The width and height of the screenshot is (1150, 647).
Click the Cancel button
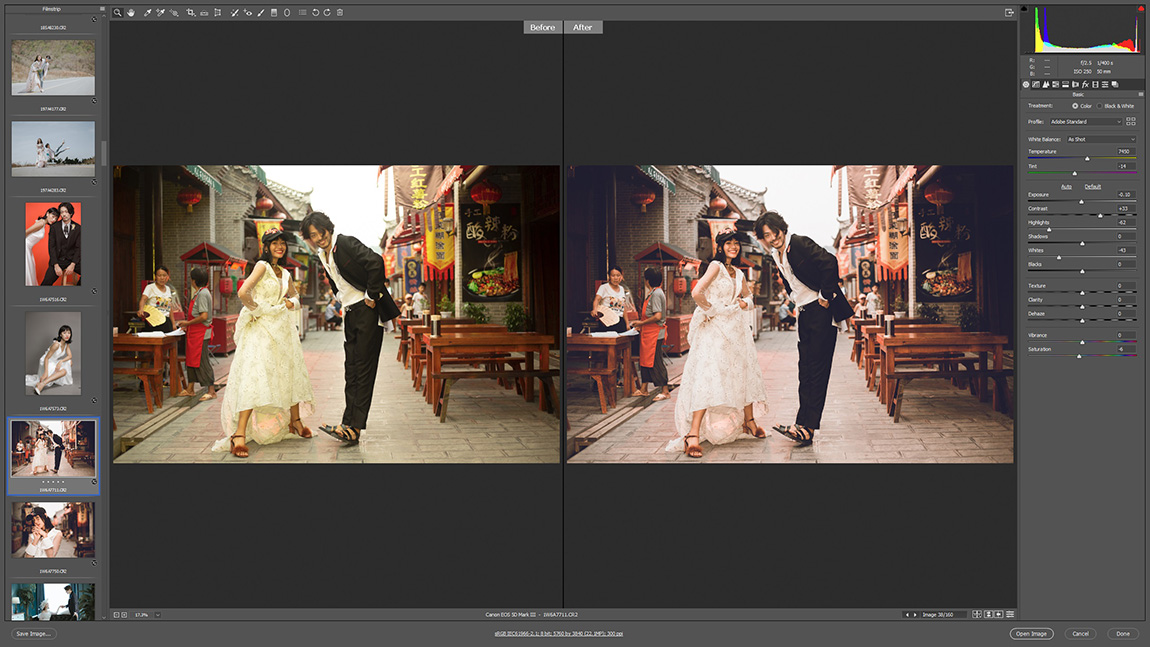point(1080,634)
